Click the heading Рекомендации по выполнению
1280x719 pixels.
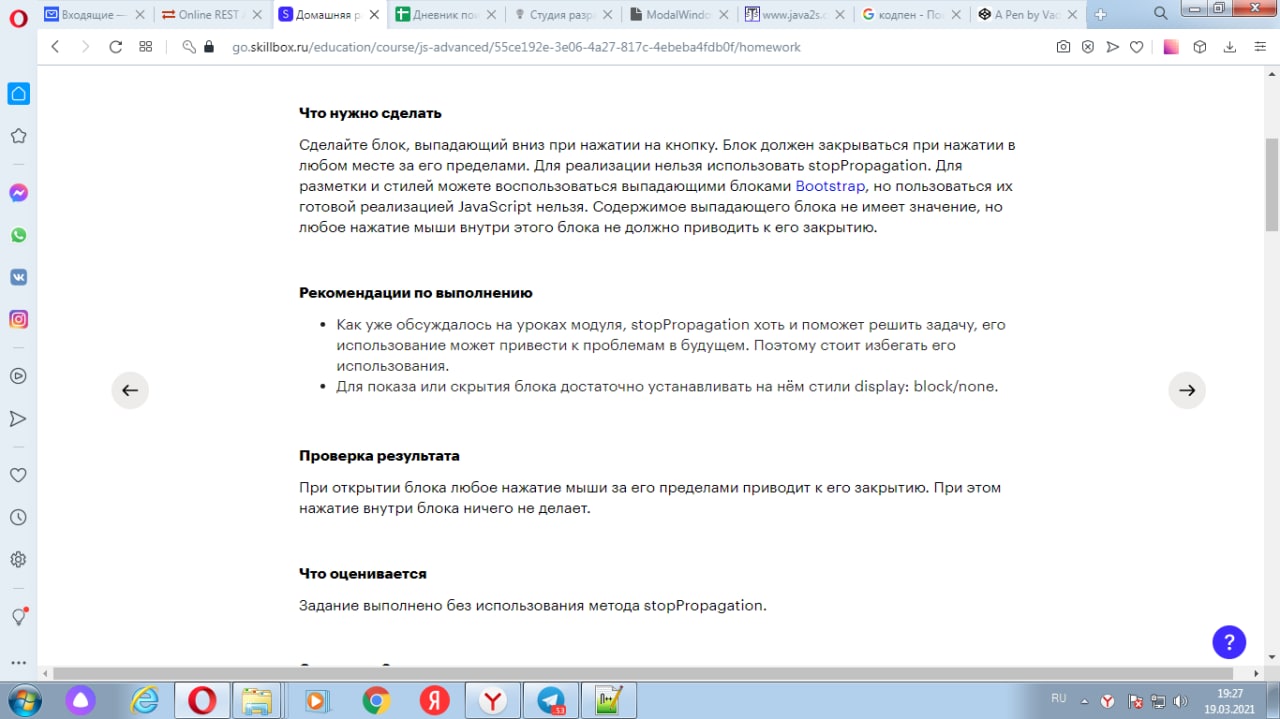tap(416, 293)
